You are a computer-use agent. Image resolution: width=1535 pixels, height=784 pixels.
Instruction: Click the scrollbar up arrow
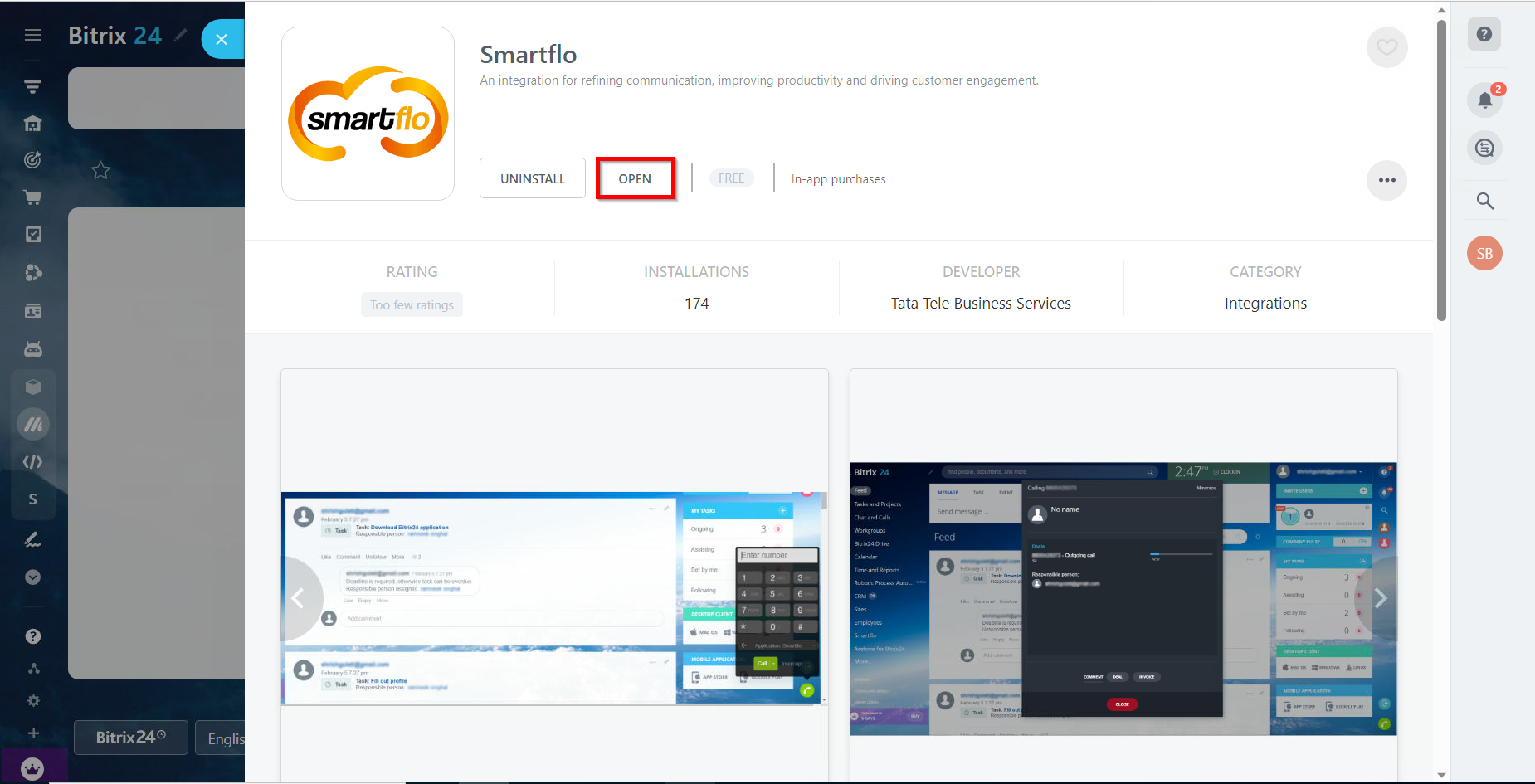point(1441,10)
